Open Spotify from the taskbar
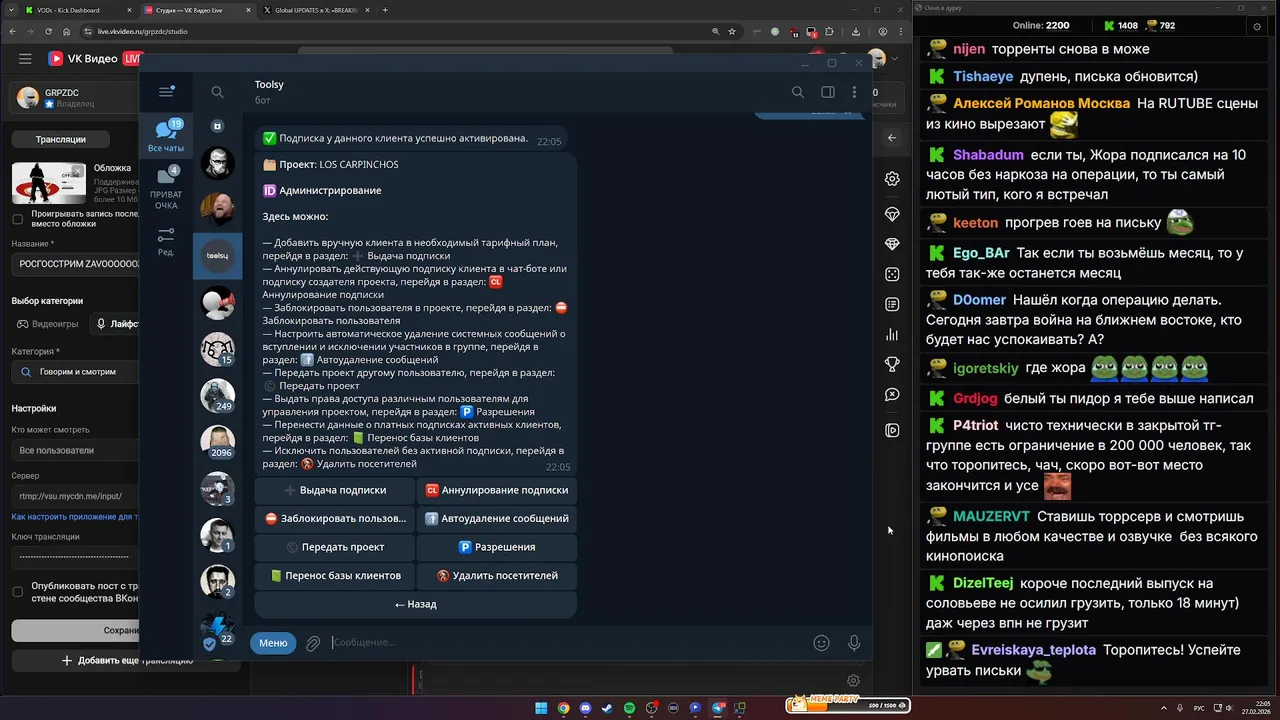The height and width of the screenshot is (720, 1280). (629, 708)
